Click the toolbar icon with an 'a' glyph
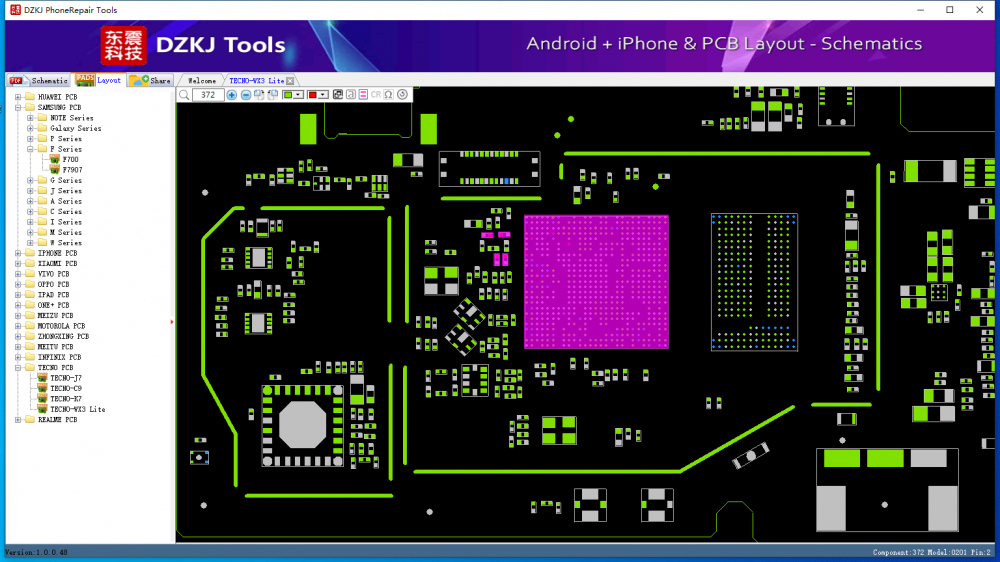Image resolution: width=1000 pixels, height=562 pixels. [351, 95]
